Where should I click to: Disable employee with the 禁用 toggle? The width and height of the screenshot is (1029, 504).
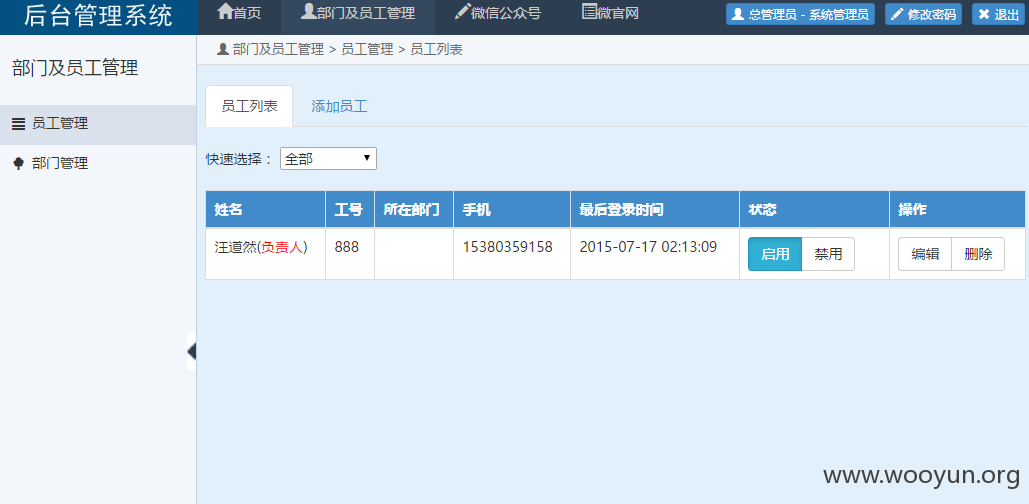(x=828, y=254)
